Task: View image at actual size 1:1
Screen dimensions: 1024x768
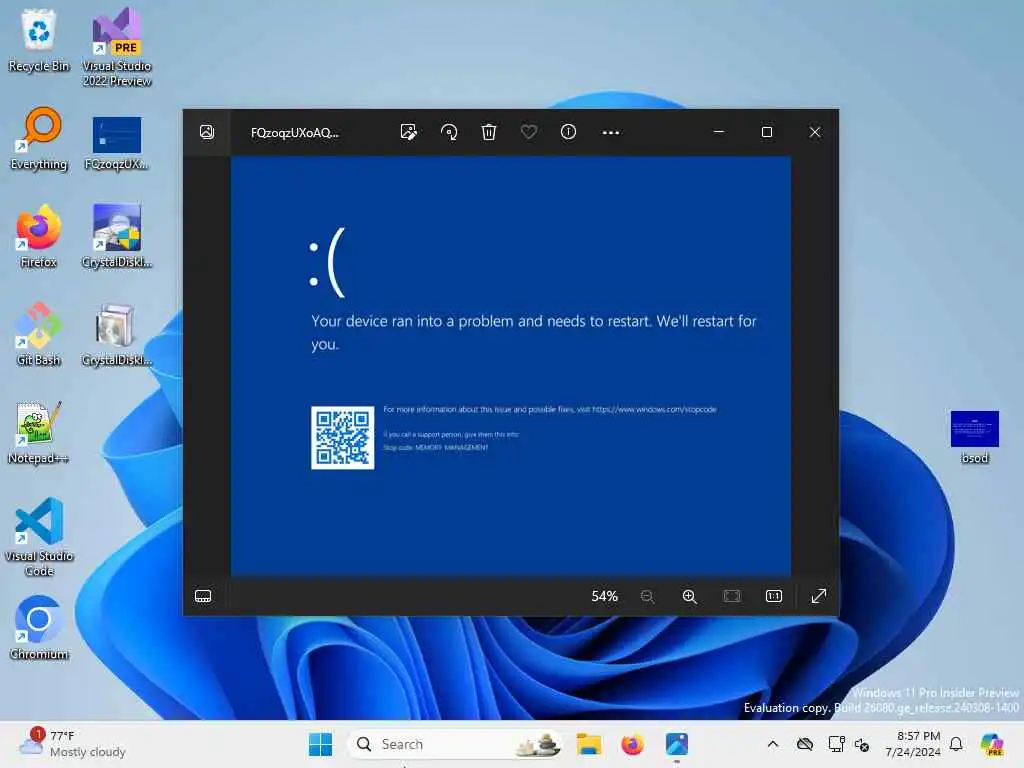Action: pyautogui.click(x=774, y=596)
